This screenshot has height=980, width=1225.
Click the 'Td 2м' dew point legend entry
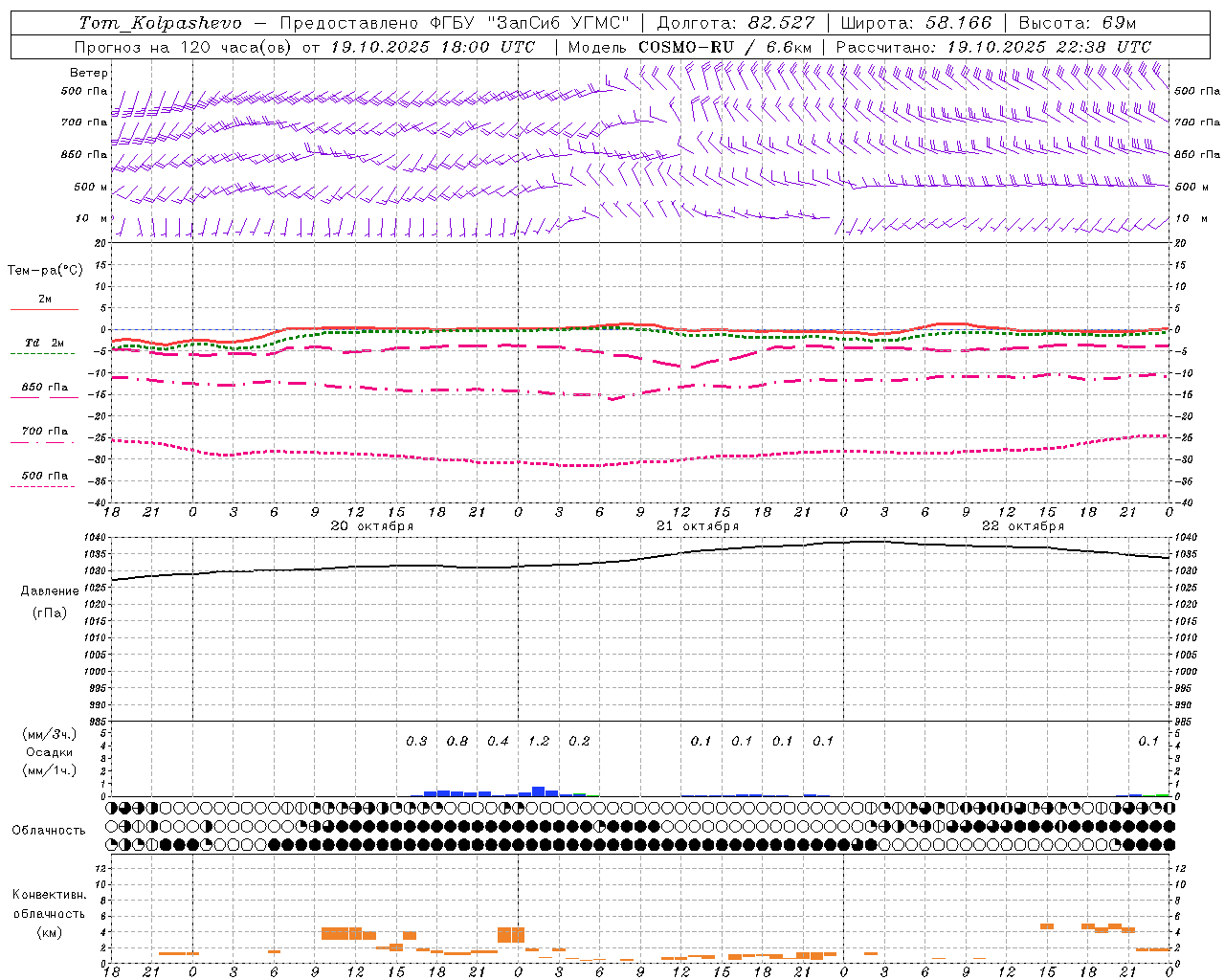45,343
